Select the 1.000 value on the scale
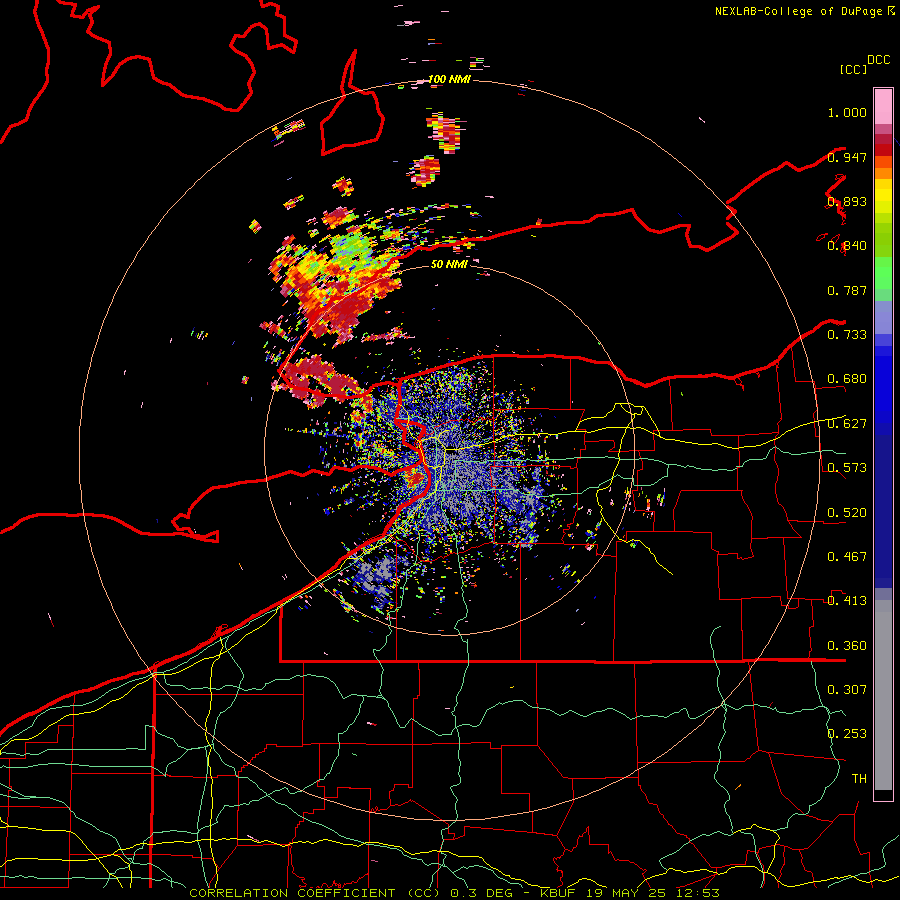Viewport: 900px width, 900px height. point(847,112)
